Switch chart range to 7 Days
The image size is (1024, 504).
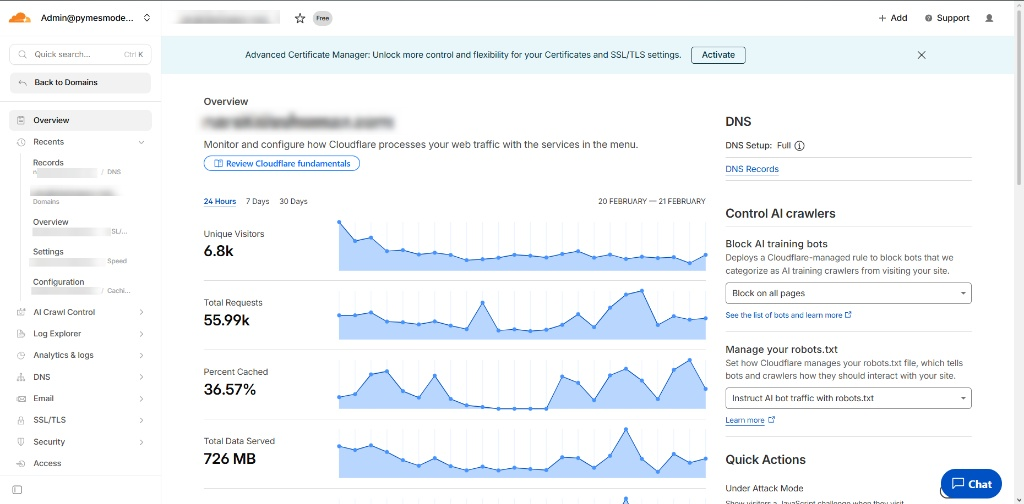[x=257, y=202]
